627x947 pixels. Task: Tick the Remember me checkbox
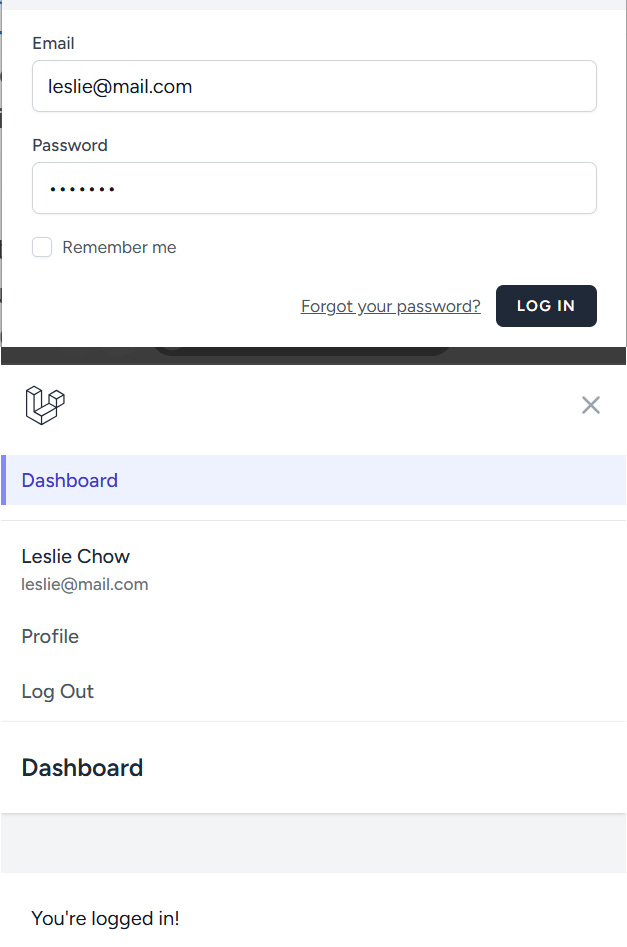(42, 247)
